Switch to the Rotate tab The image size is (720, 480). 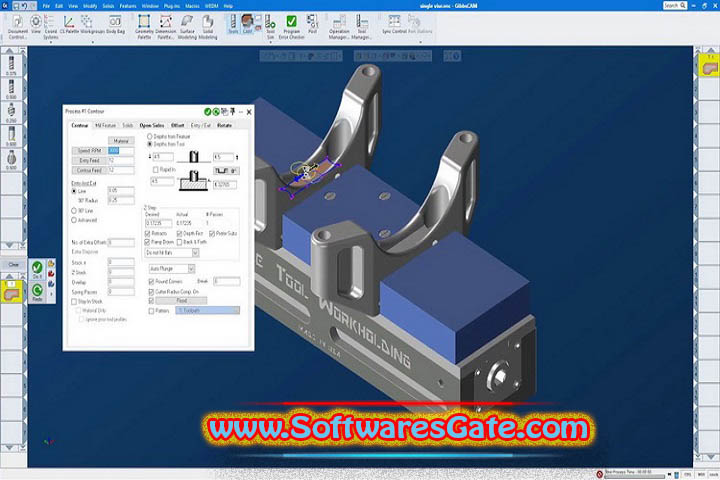tap(225, 125)
